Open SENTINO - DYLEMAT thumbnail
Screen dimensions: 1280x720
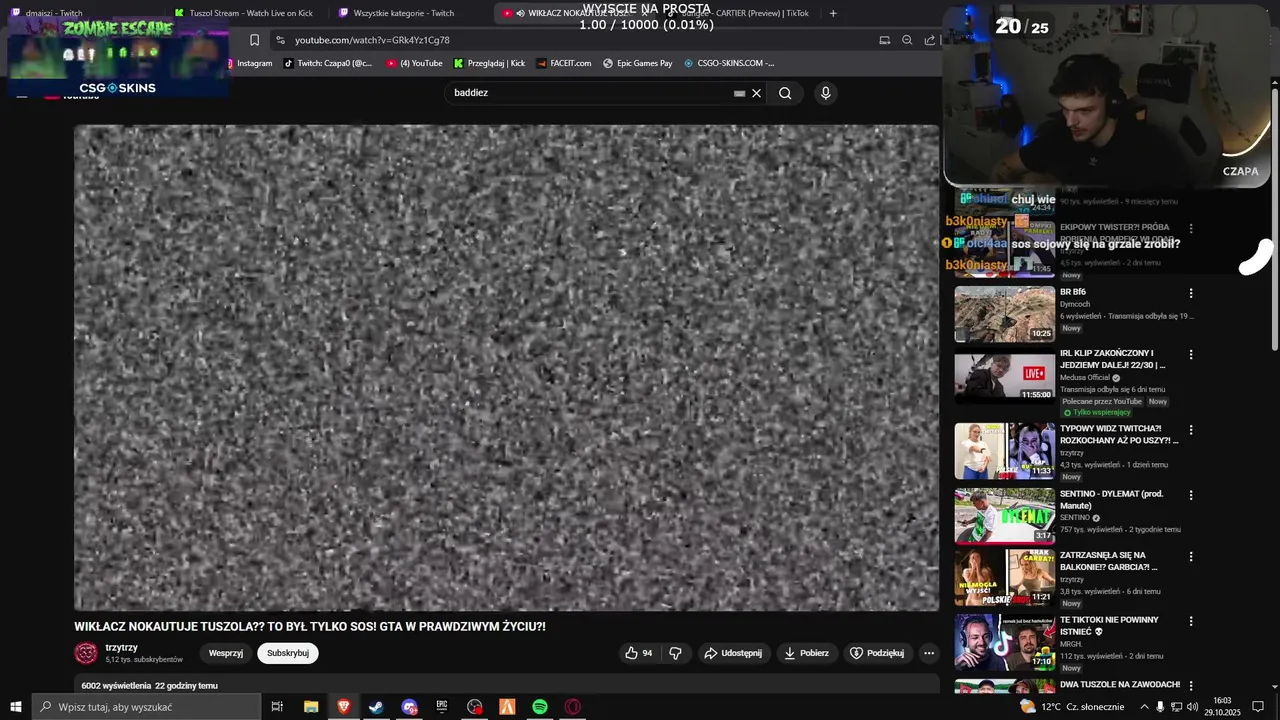point(1005,516)
